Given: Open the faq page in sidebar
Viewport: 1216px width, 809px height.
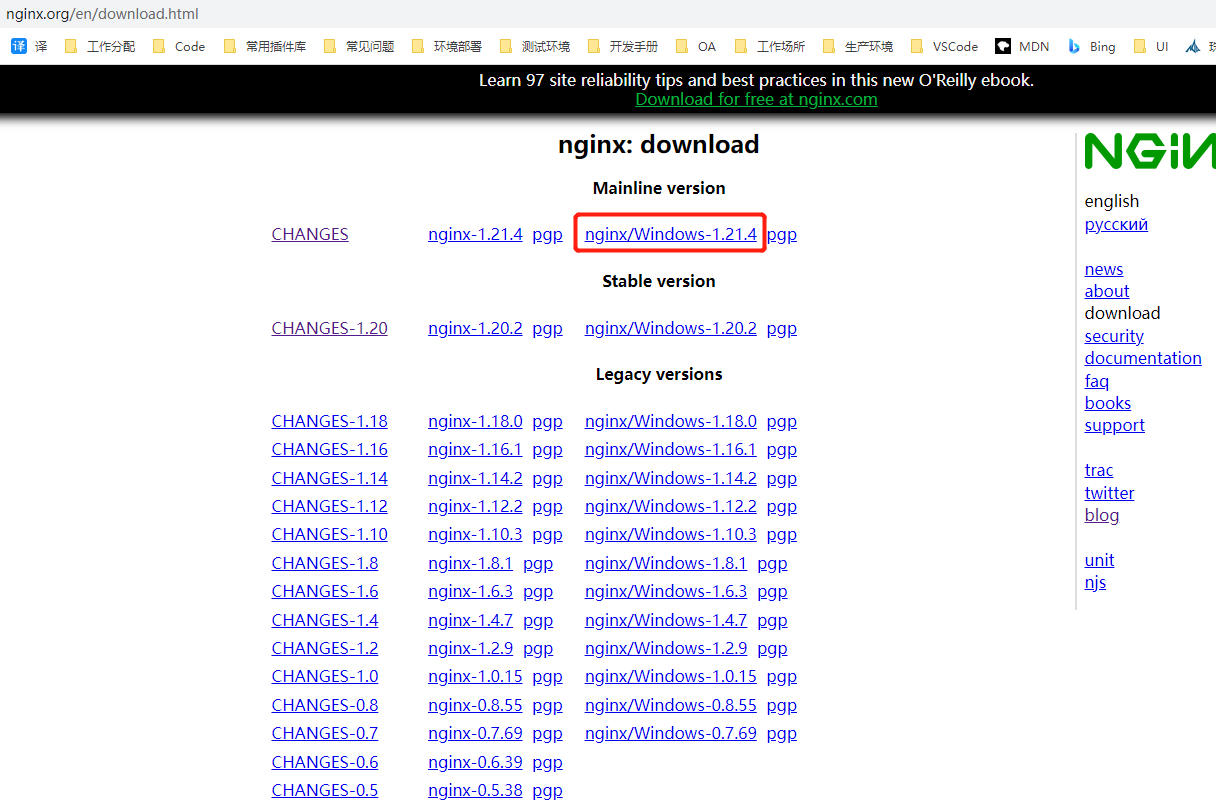Looking at the screenshot, I should point(1097,381).
